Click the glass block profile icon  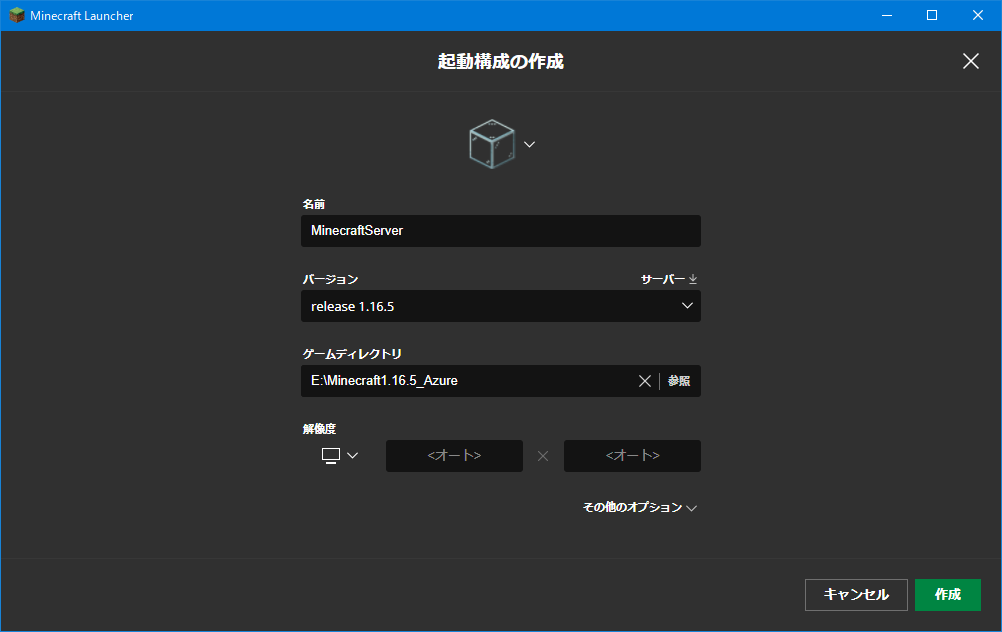click(x=491, y=144)
